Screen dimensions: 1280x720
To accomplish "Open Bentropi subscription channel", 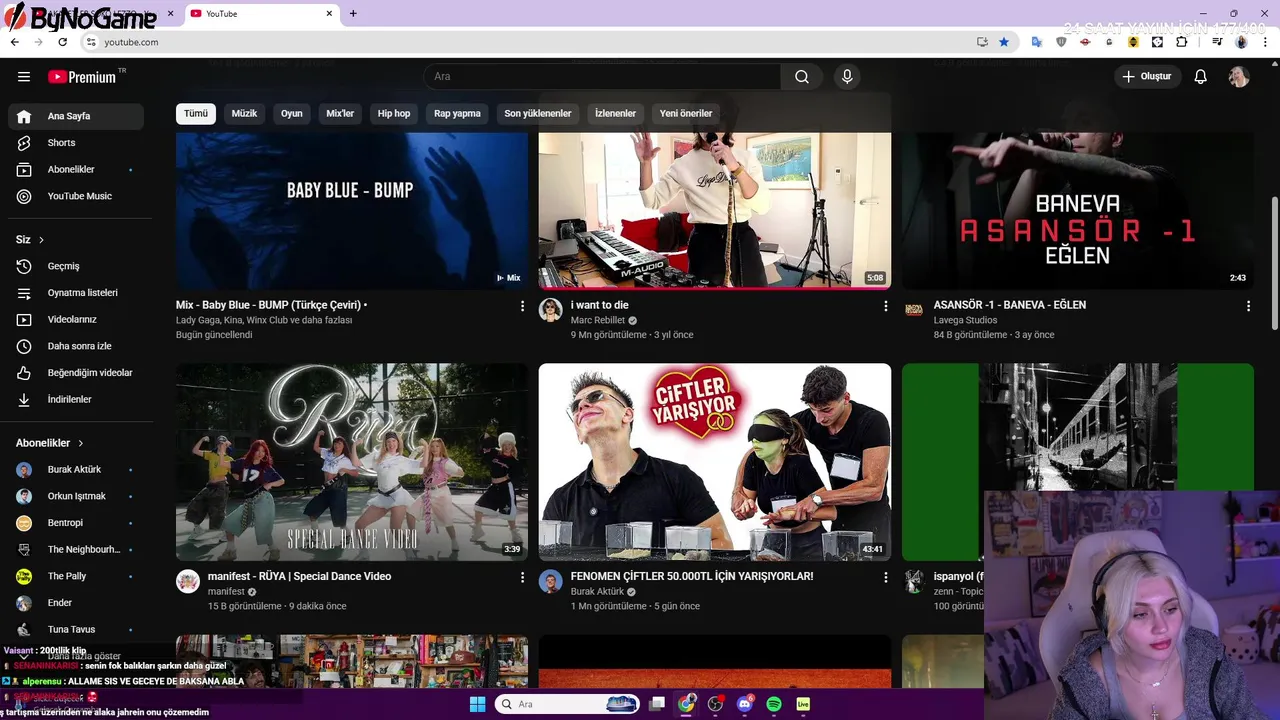I will [x=76, y=523].
